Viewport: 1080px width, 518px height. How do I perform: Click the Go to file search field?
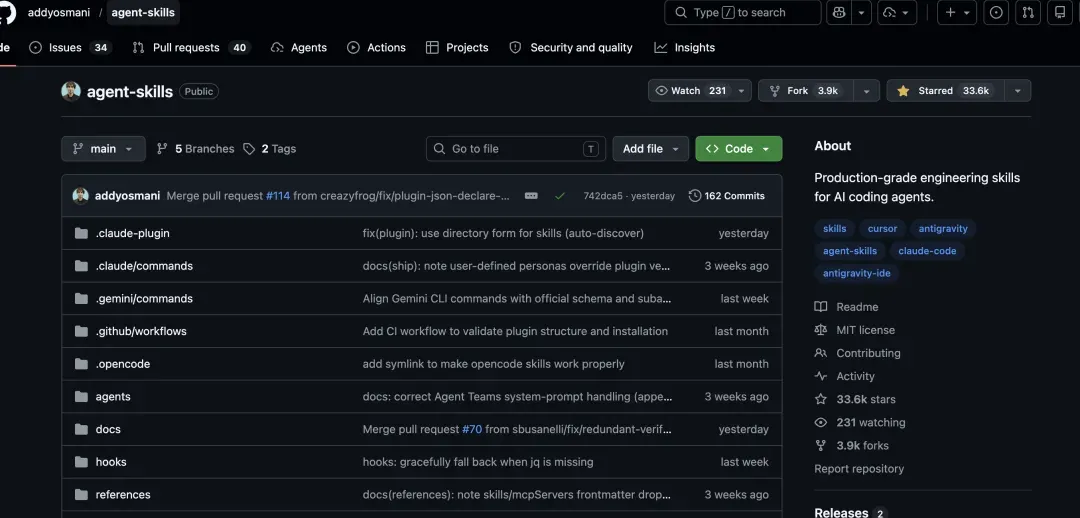pyautogui.click(x=516, y=149)
